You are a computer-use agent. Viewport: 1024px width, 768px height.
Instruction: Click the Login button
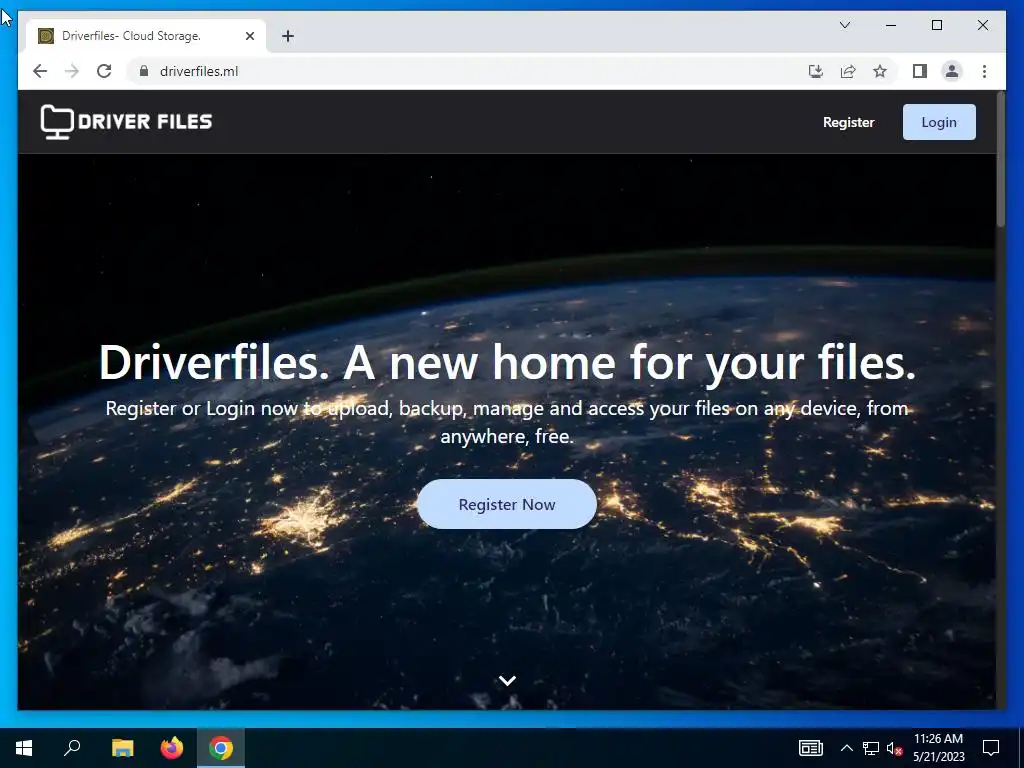tap(939, 122)
